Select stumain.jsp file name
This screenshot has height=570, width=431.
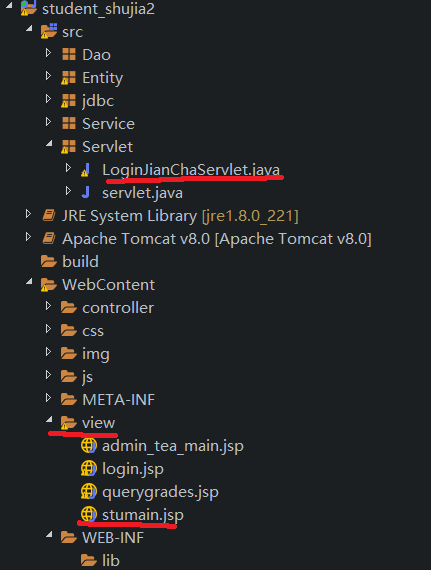143,515
